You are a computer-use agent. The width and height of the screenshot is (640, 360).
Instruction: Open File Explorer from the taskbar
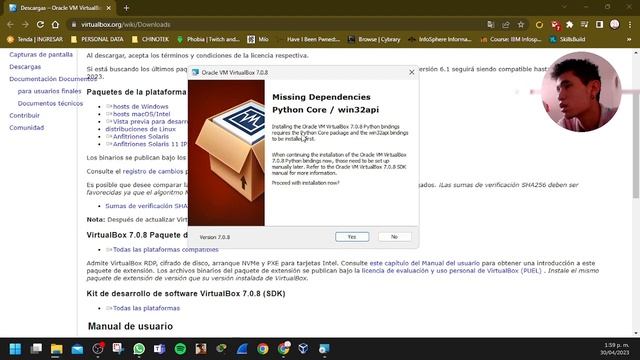(x=56, y=349)
